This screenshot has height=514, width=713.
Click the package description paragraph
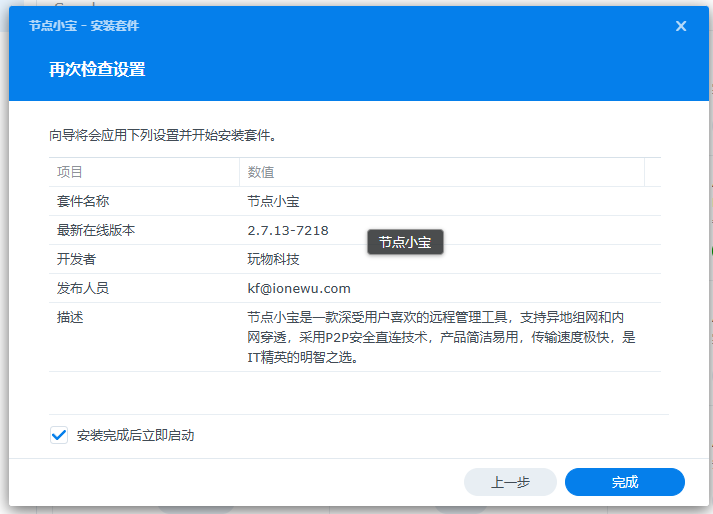pos(441,337)
